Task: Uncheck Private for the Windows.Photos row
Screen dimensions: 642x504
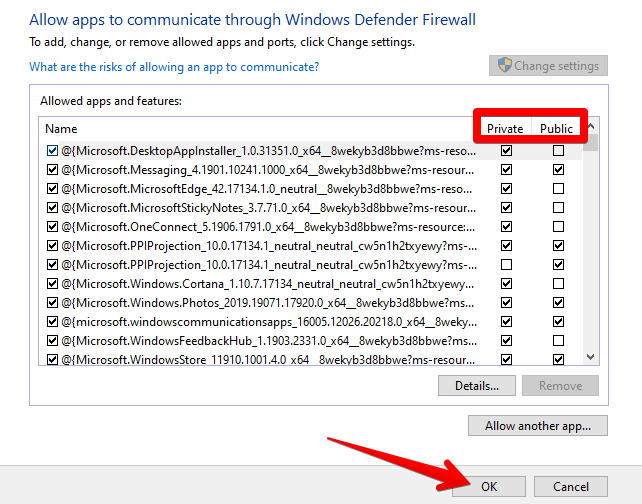Action: [x=506, y=303]
